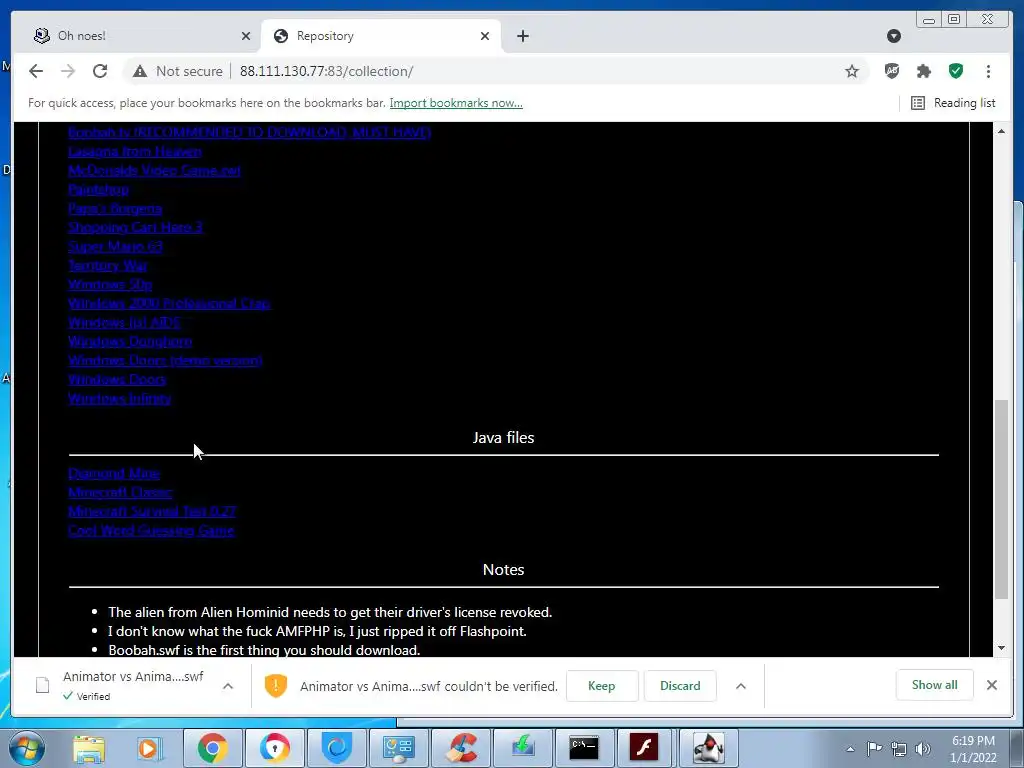Screen dimensions: 1024x768
Task: Open the Java application taskbar icon
Action: pyautogui.click(x=708, y=748)
